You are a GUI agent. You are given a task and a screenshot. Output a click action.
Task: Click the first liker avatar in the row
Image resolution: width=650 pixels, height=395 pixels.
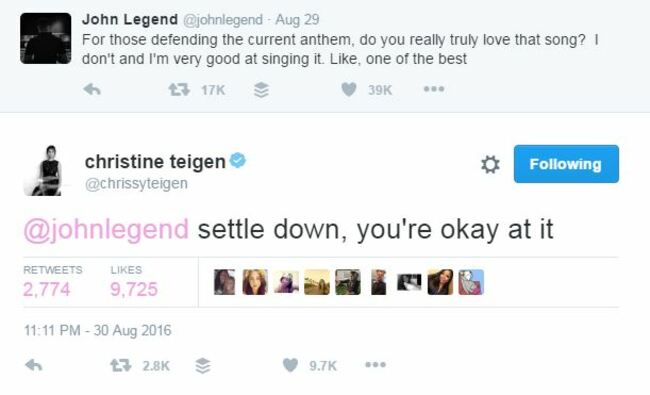click(224, 282)
